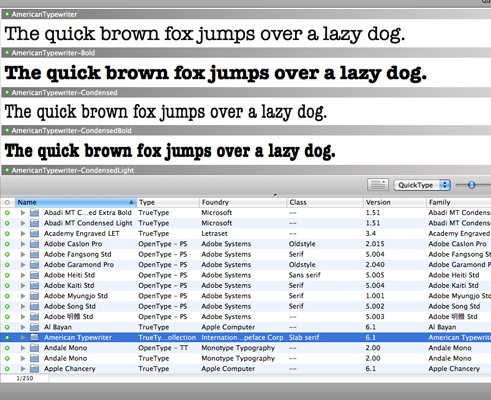Click the Adobe Heiti Std folder icon
The height and width of the screenshot is (400, 491).
[35, 275]
